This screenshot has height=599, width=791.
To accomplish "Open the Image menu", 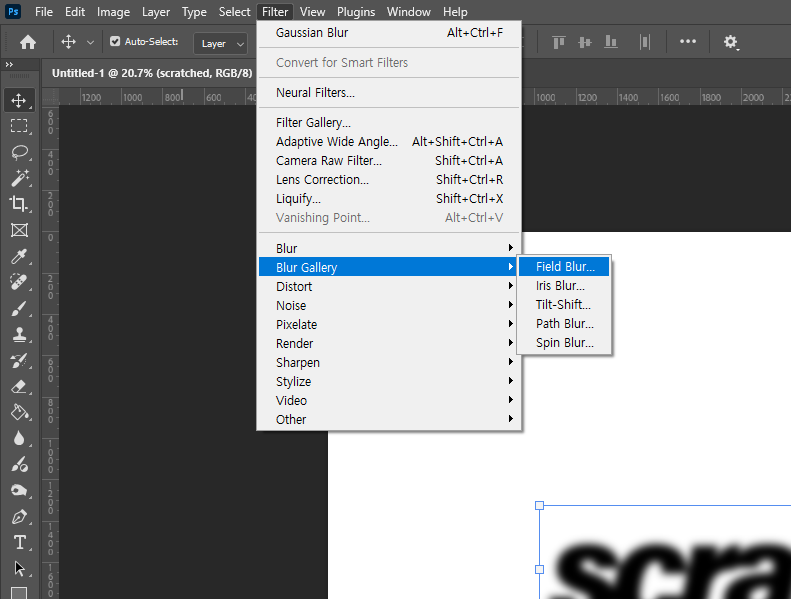I will pos(113,12).
